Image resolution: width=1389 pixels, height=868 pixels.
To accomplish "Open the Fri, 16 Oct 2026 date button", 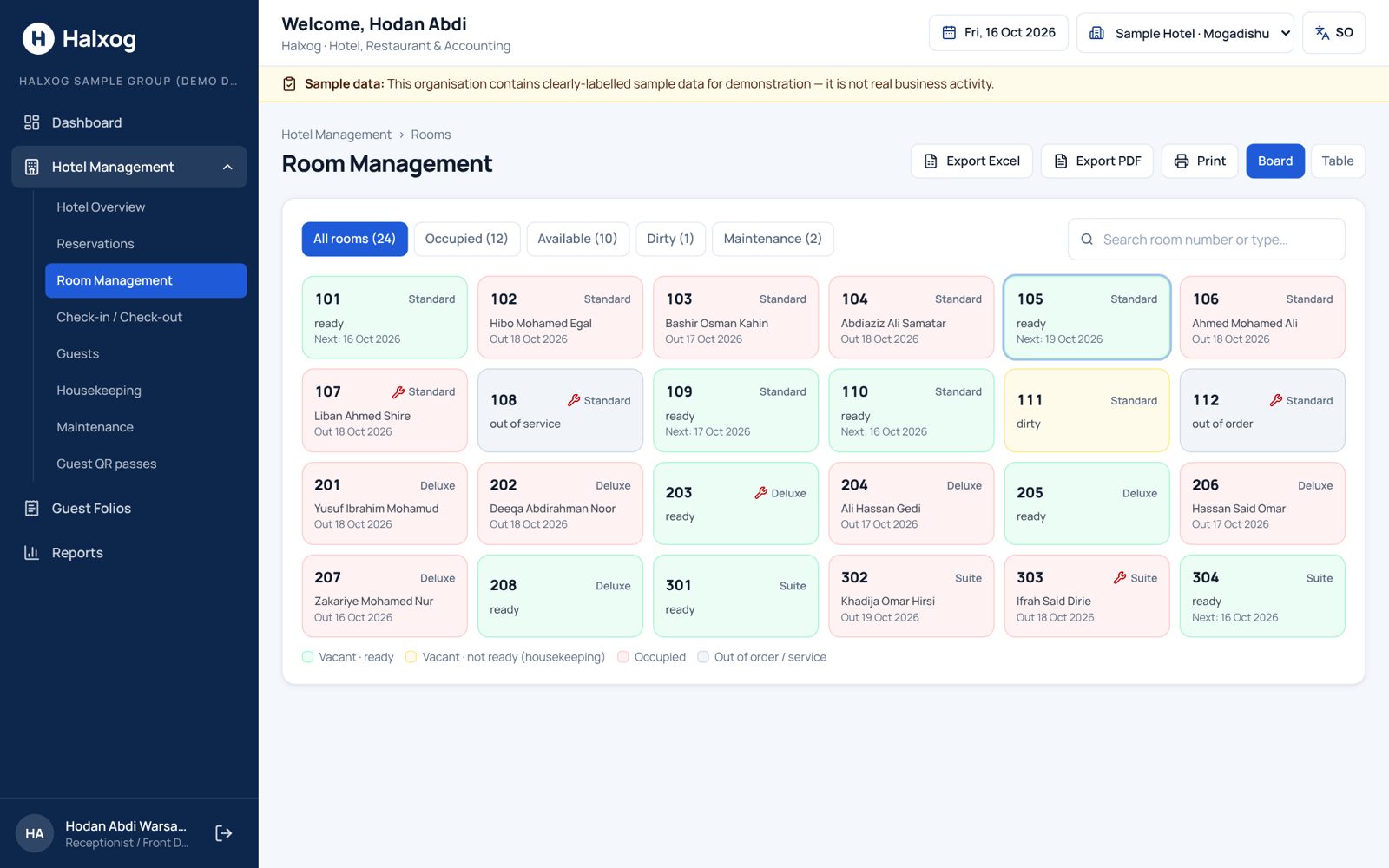I will tap(998, 33).
